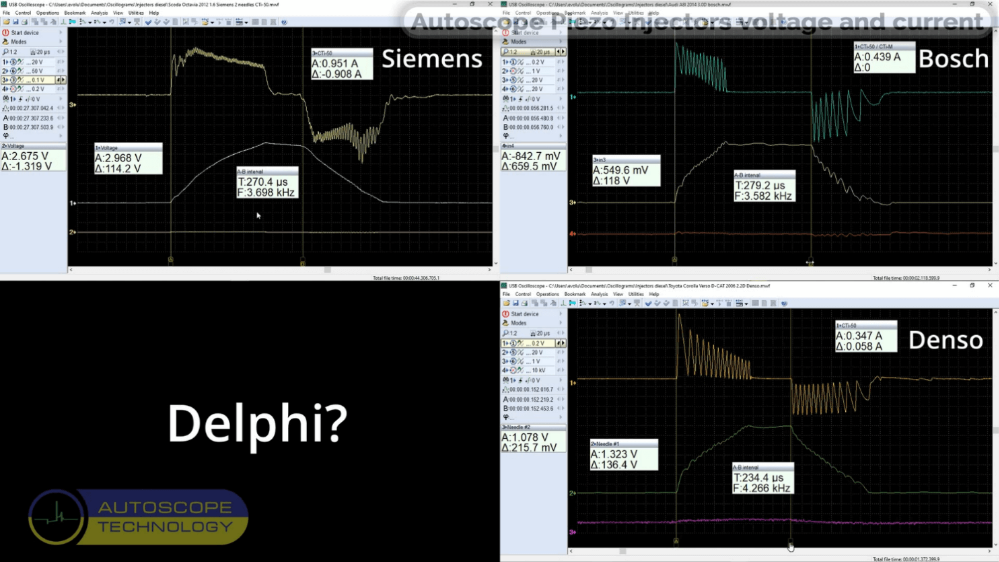Open the Utilities menu in Denso window
This screenshot has height=562, width=999.
click(x=632, y=293)
